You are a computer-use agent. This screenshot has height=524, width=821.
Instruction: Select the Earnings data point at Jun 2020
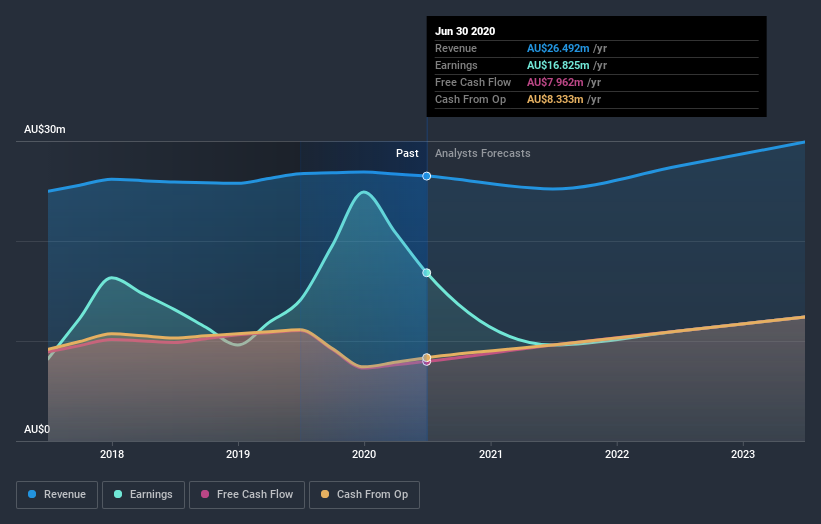click(427, 273)
